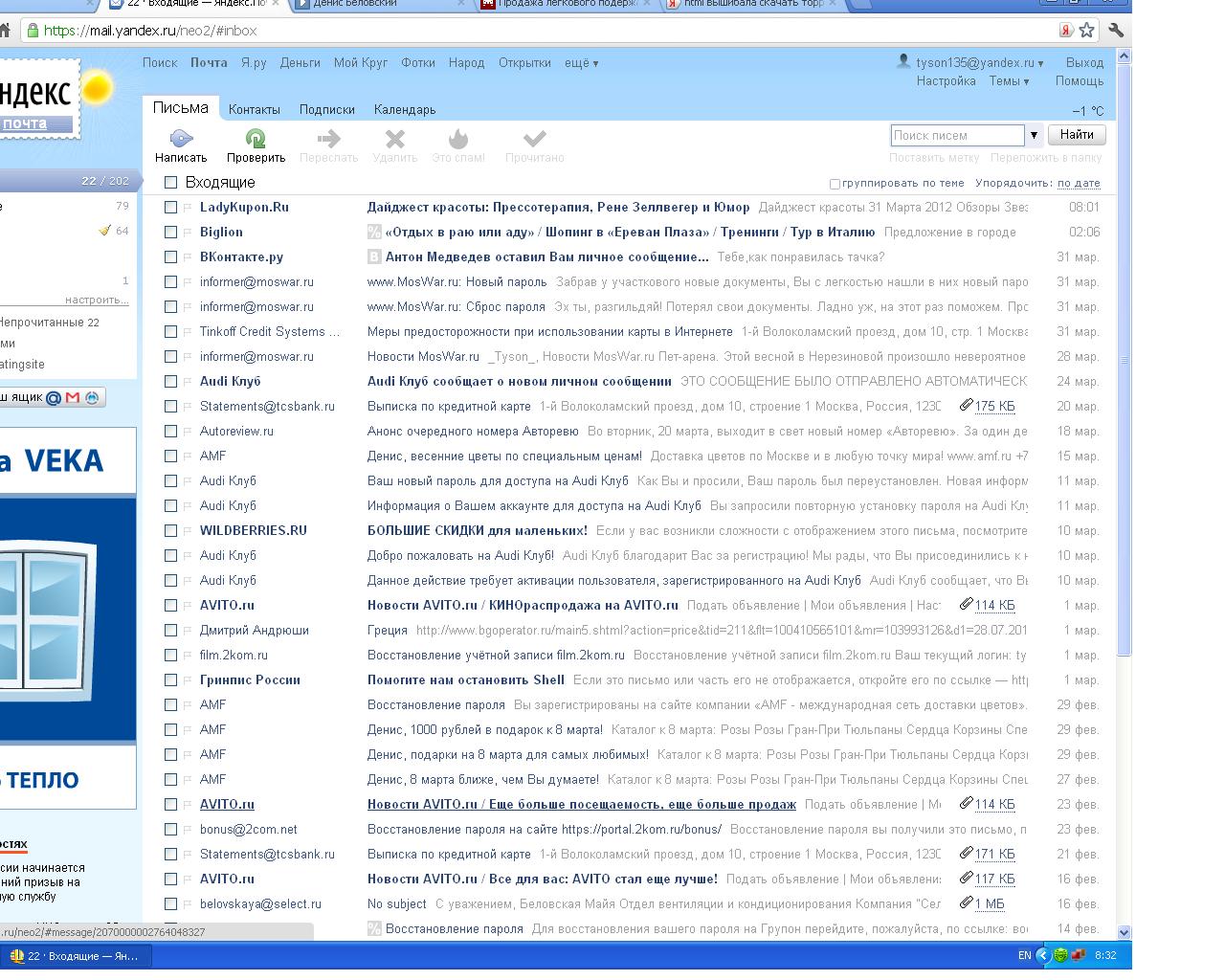This screenshot has width=1225, height=980.
Task: Check the Tinkoff Credit Systems message checkbox
Action: point(170,331)
